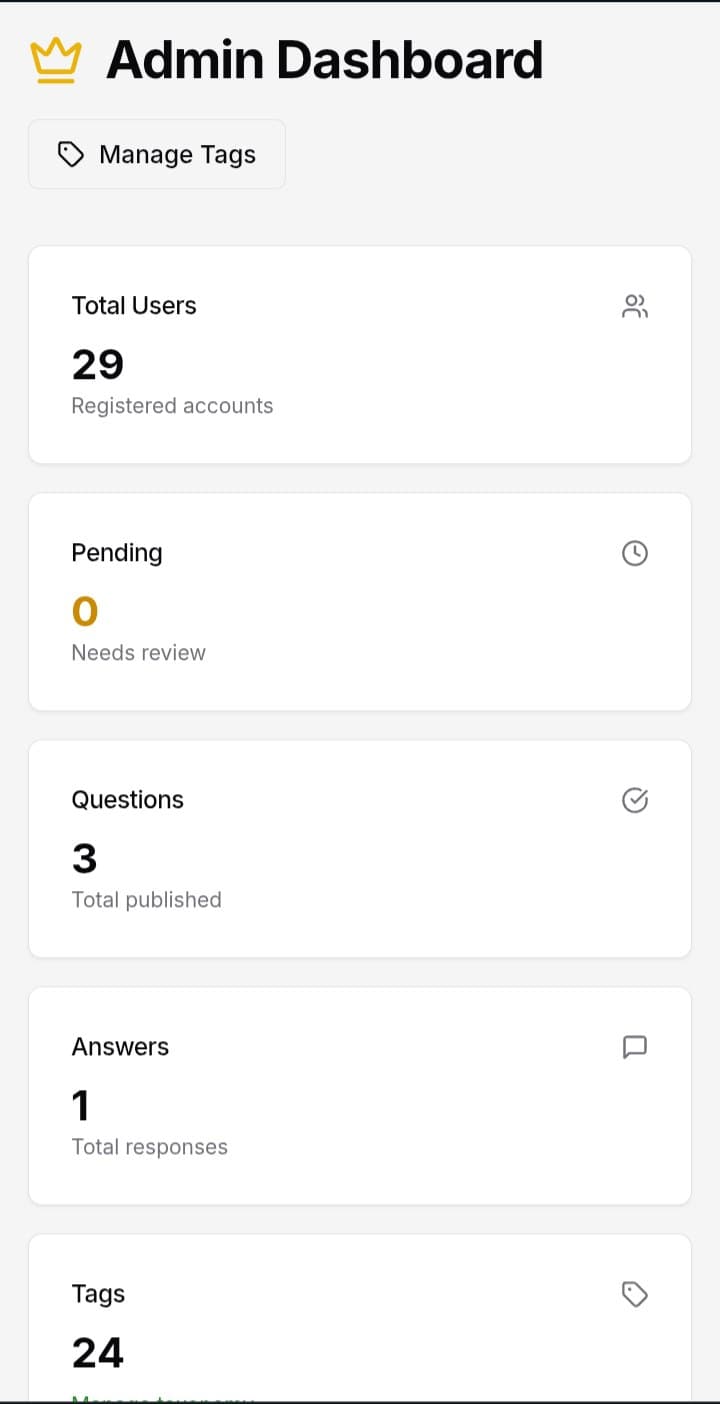Screen dimensions: 720x1404
Task: Open the Manage Tags button
Action: (x=157, y=154)
